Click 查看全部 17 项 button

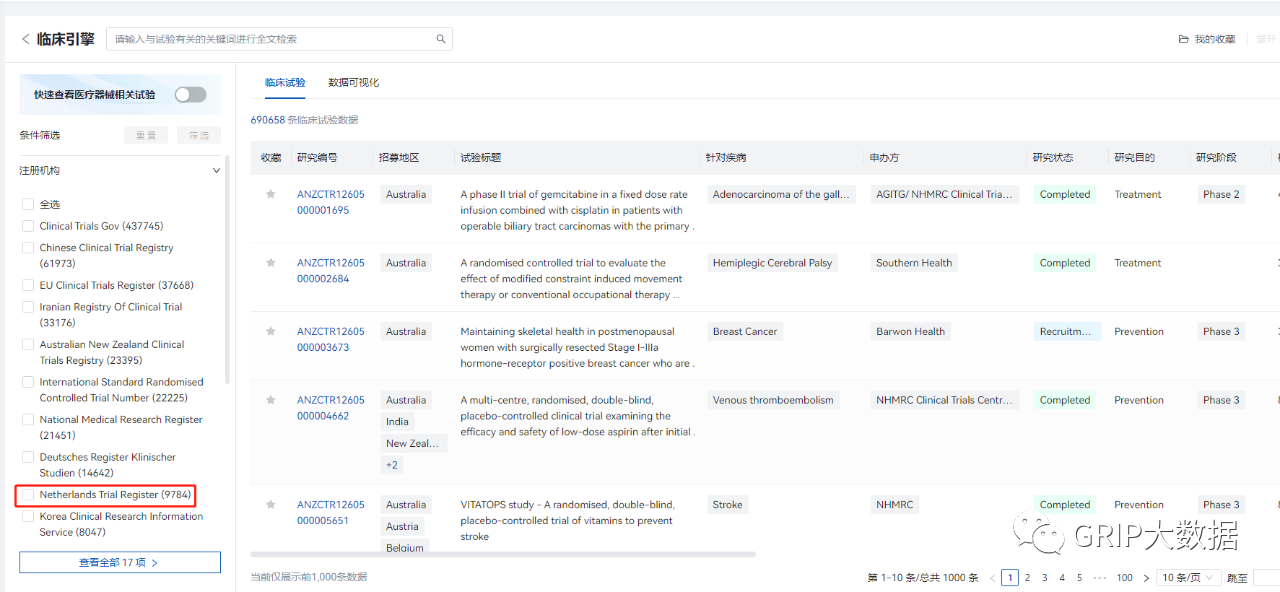tap(120, 562)
